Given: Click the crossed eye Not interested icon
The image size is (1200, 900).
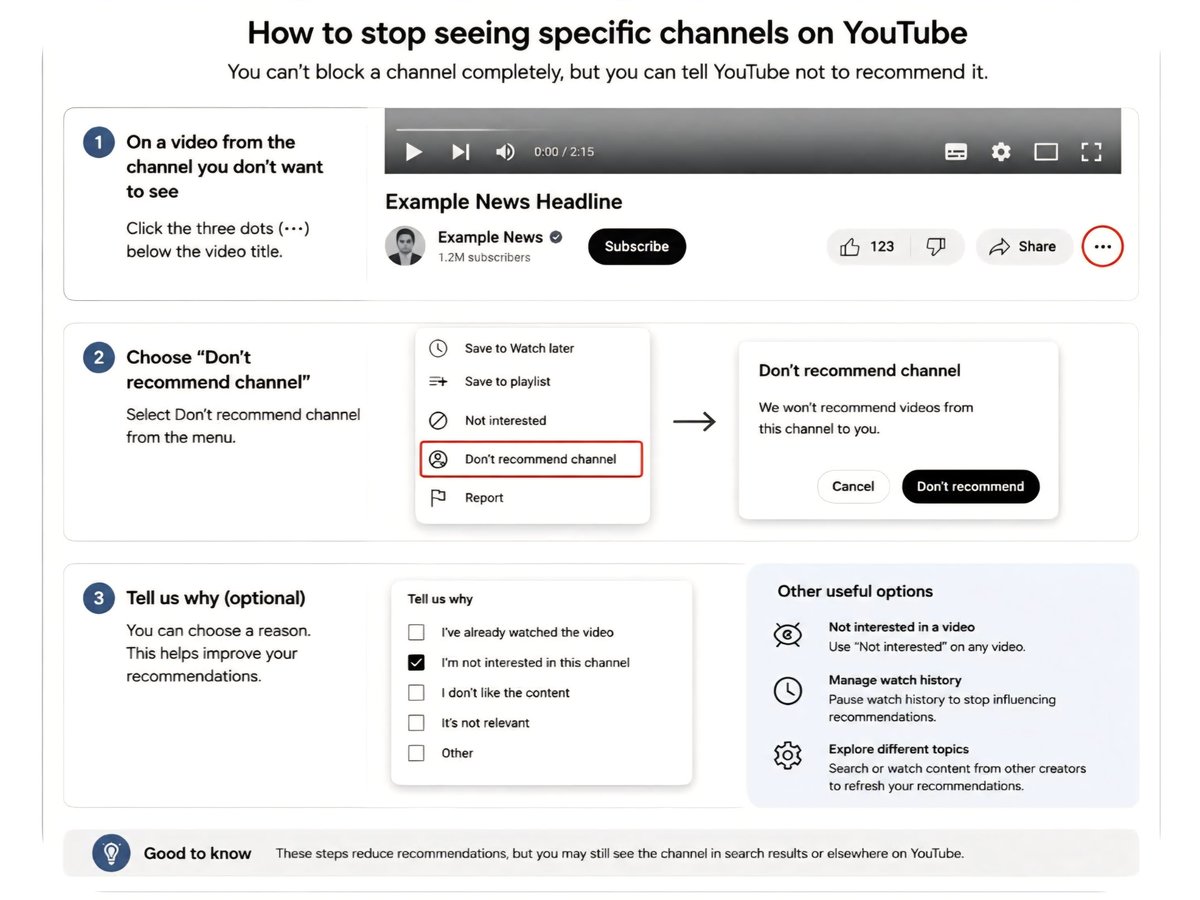Looking at the screenshot, I should coord(788,636).
